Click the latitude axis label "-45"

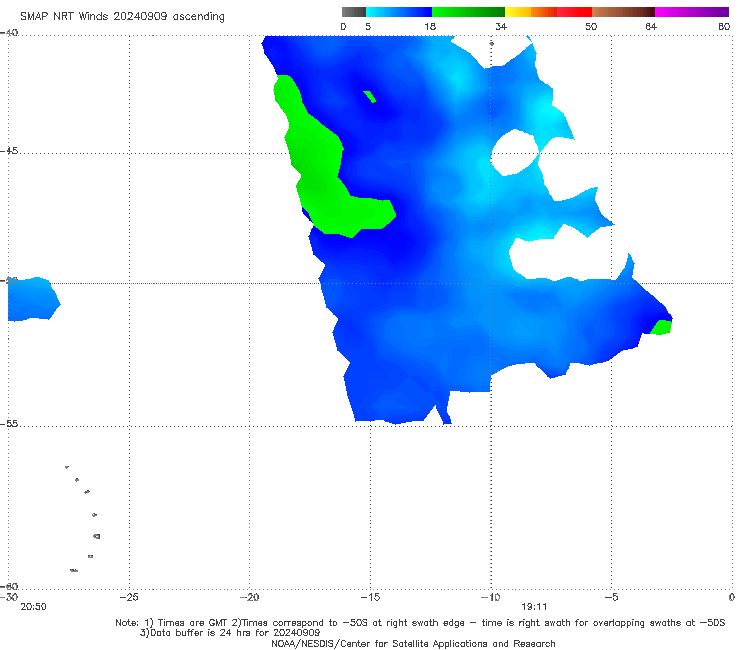9,151
